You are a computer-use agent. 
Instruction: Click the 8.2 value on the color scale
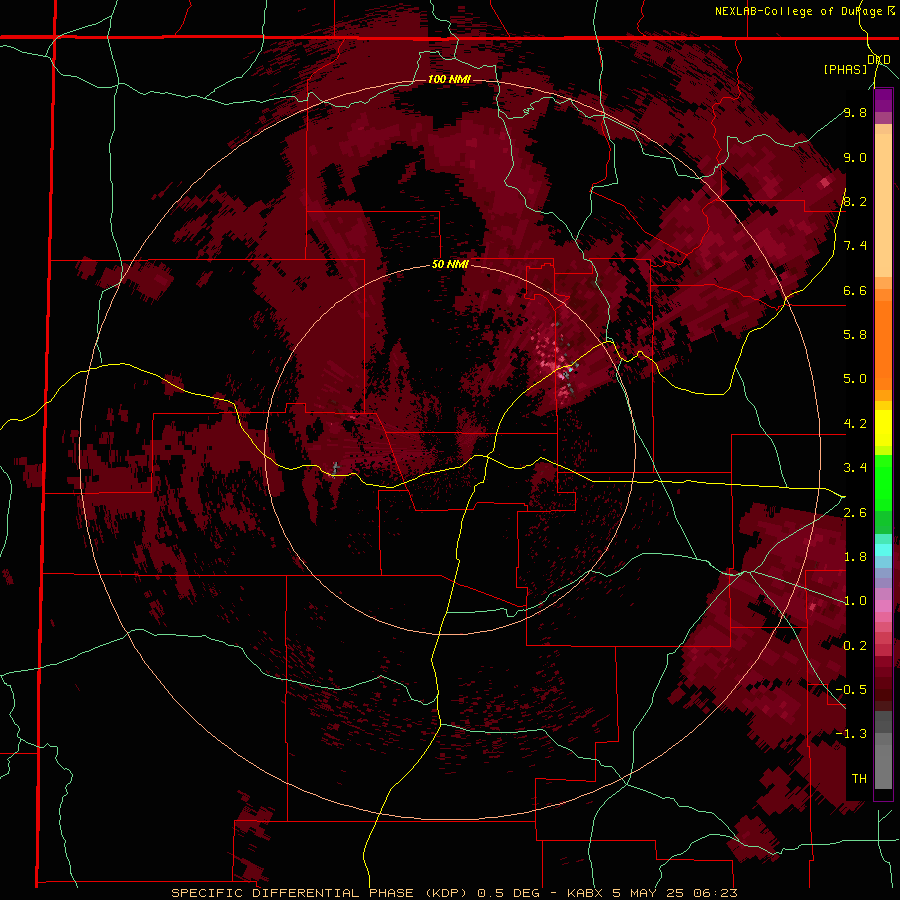[855, 201]
